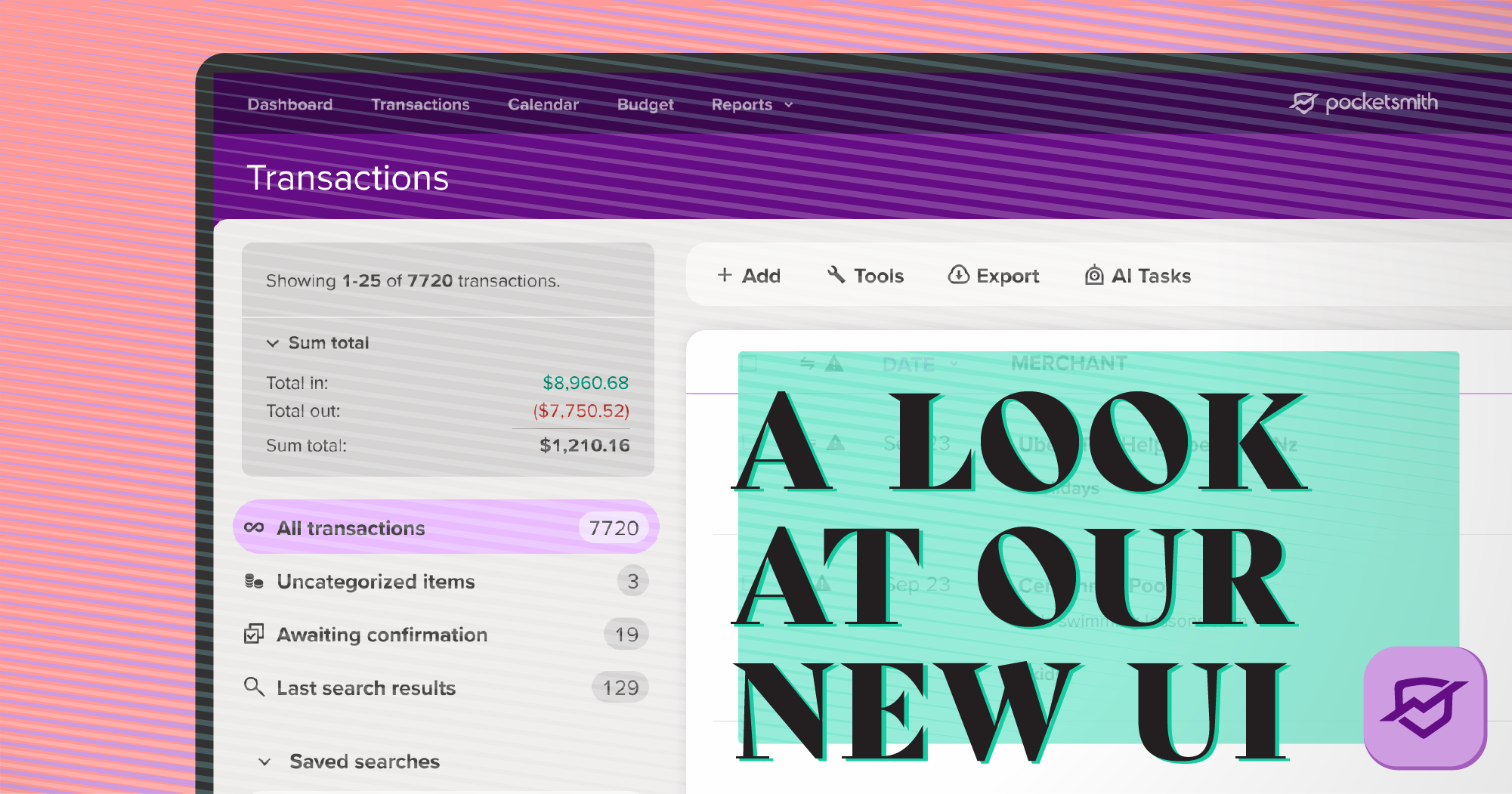Image resolution: width=1512 pixels, height=794 pixels.
Task: Click the plus icon beside Add
Action: 724,276
